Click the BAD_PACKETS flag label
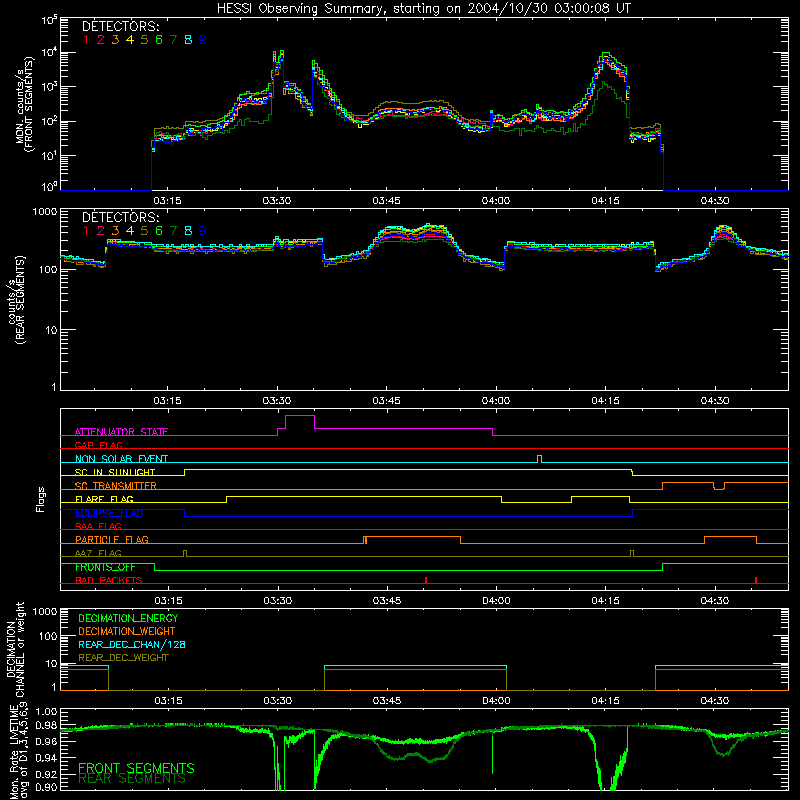This screenshot has height=800, width=800. (109, 580)
